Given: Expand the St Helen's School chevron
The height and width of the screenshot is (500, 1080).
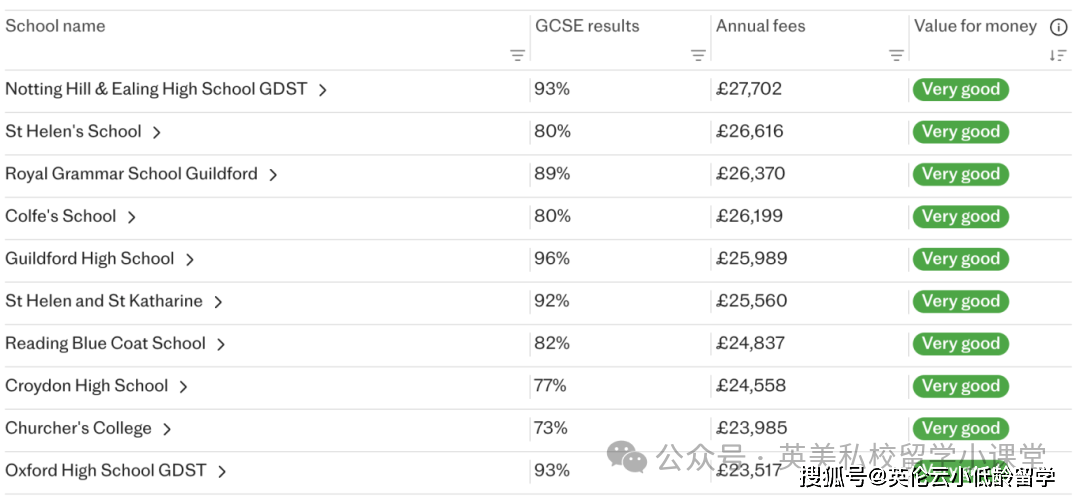Looking at the screenshot, I should point(156,132).
